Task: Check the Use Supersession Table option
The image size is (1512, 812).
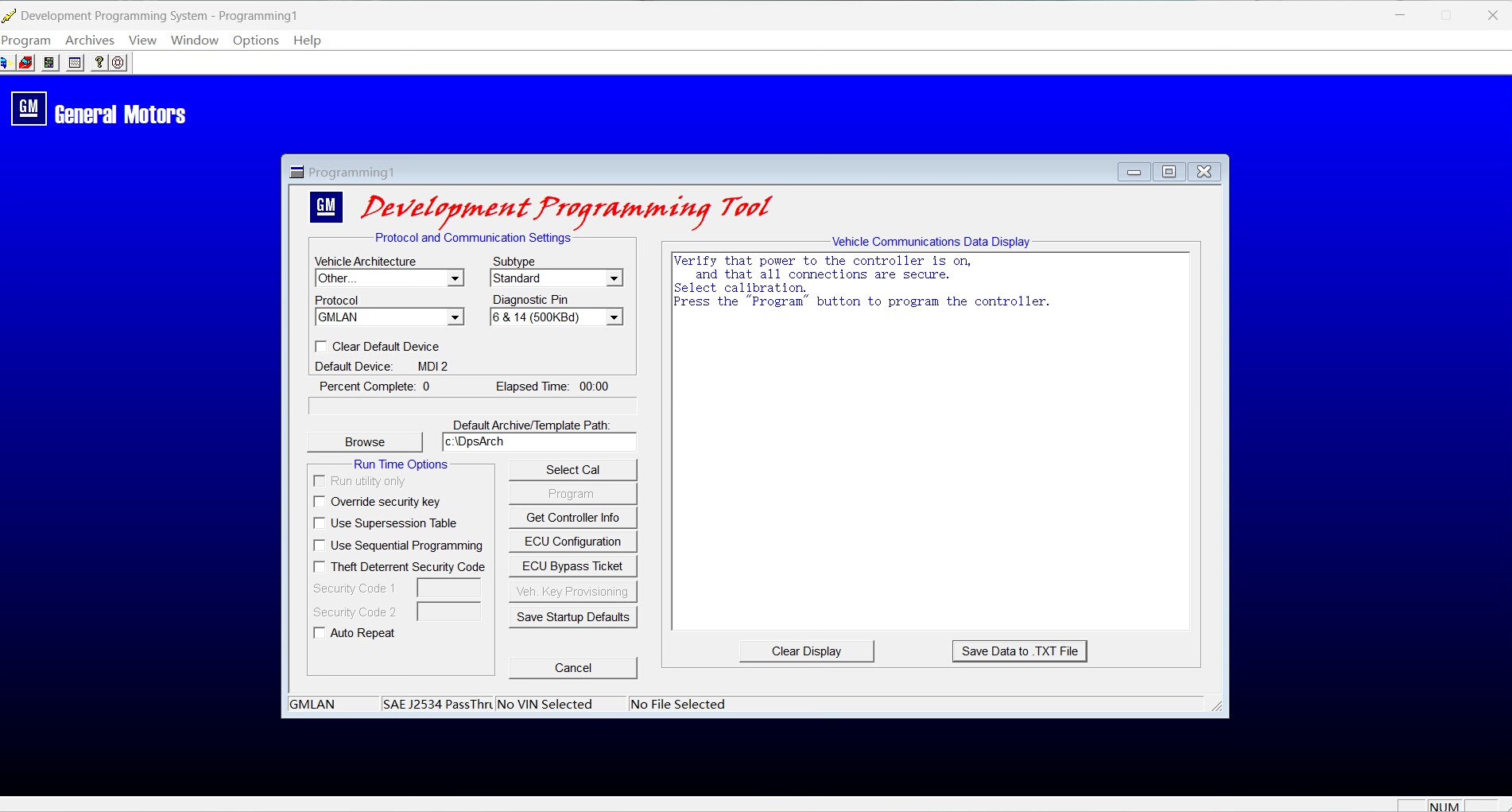Action: (x=320, y=523)
